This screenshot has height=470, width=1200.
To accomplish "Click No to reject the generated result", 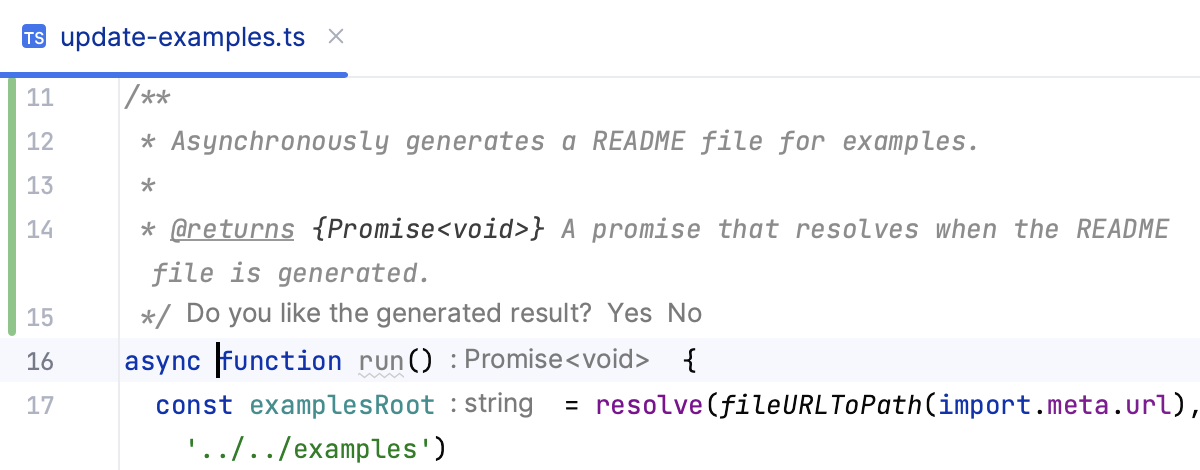I will [x=685, y=313].
